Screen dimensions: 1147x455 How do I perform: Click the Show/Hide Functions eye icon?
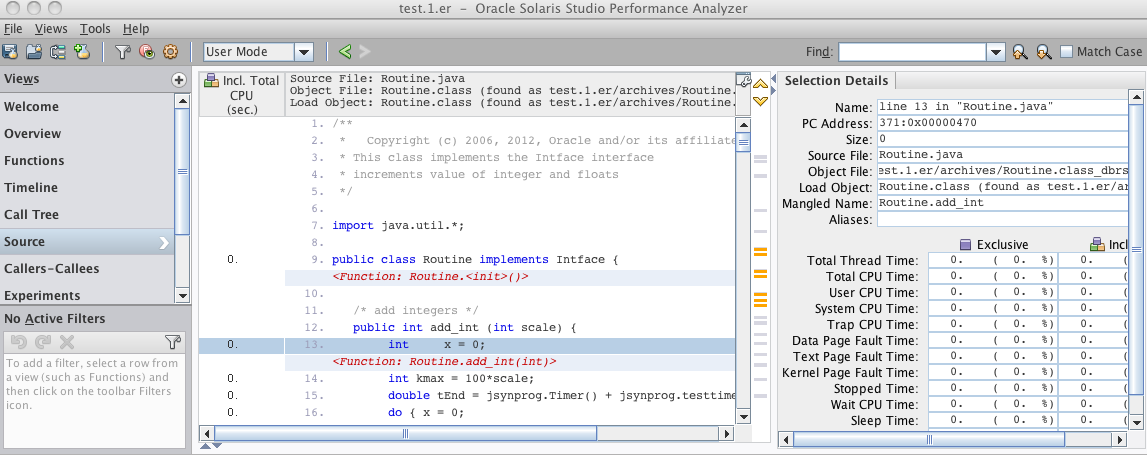click(146, 52)
